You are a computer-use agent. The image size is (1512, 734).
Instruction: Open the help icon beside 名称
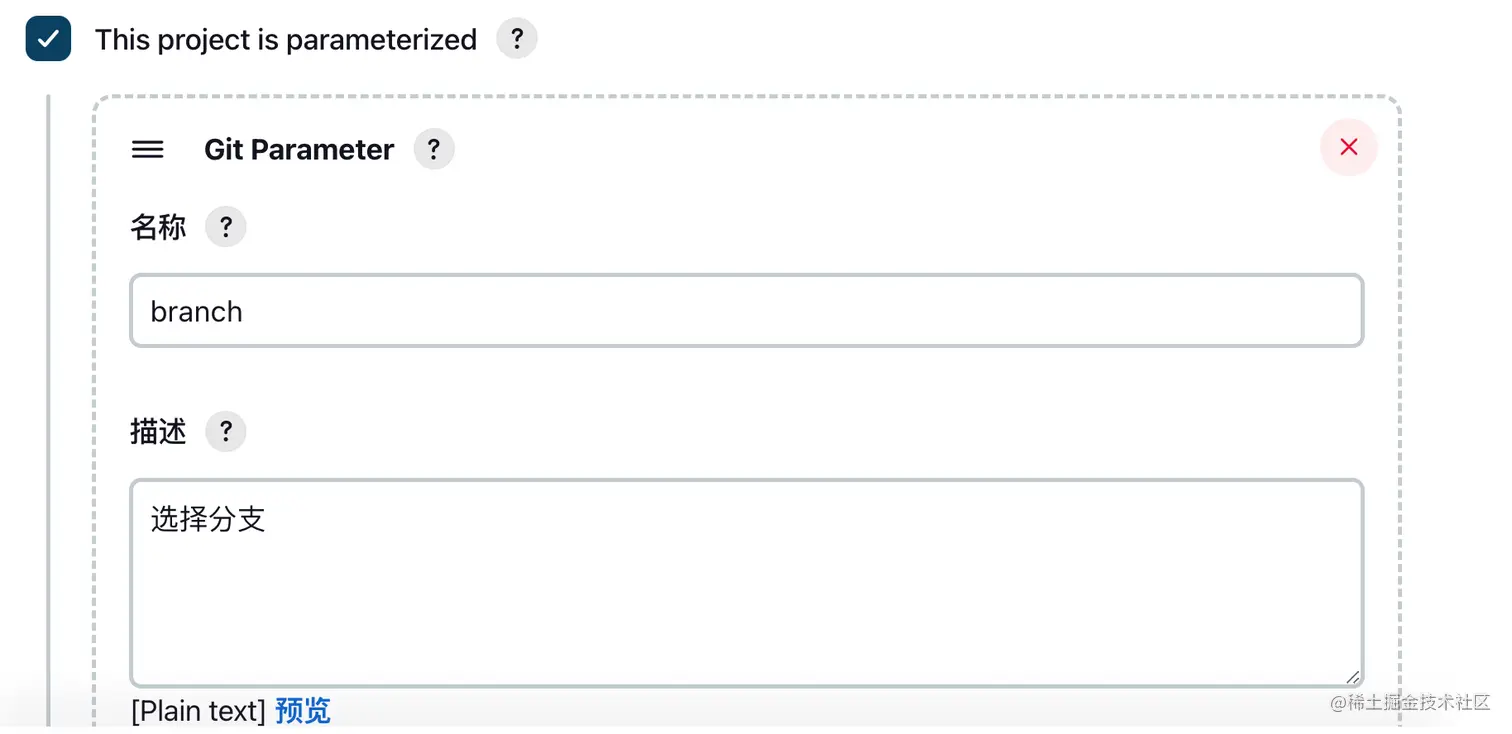(x=226, y=227)
